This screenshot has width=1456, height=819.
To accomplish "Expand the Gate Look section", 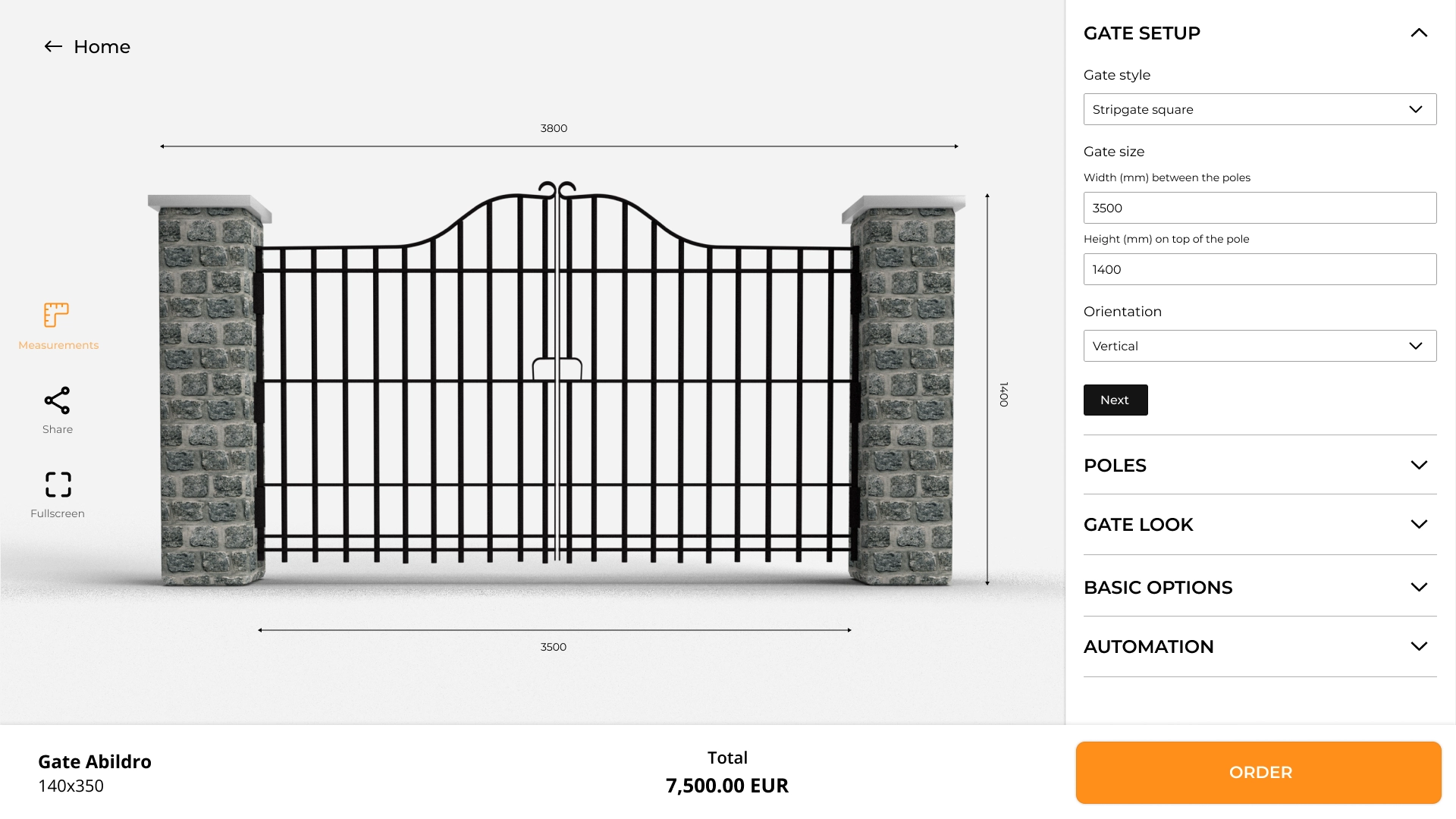I will [1418, 524].
